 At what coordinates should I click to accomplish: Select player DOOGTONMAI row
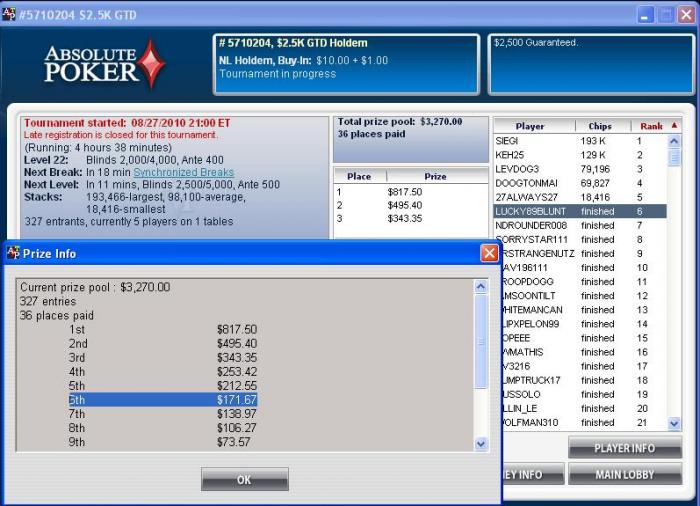click(x=580, y=183)
